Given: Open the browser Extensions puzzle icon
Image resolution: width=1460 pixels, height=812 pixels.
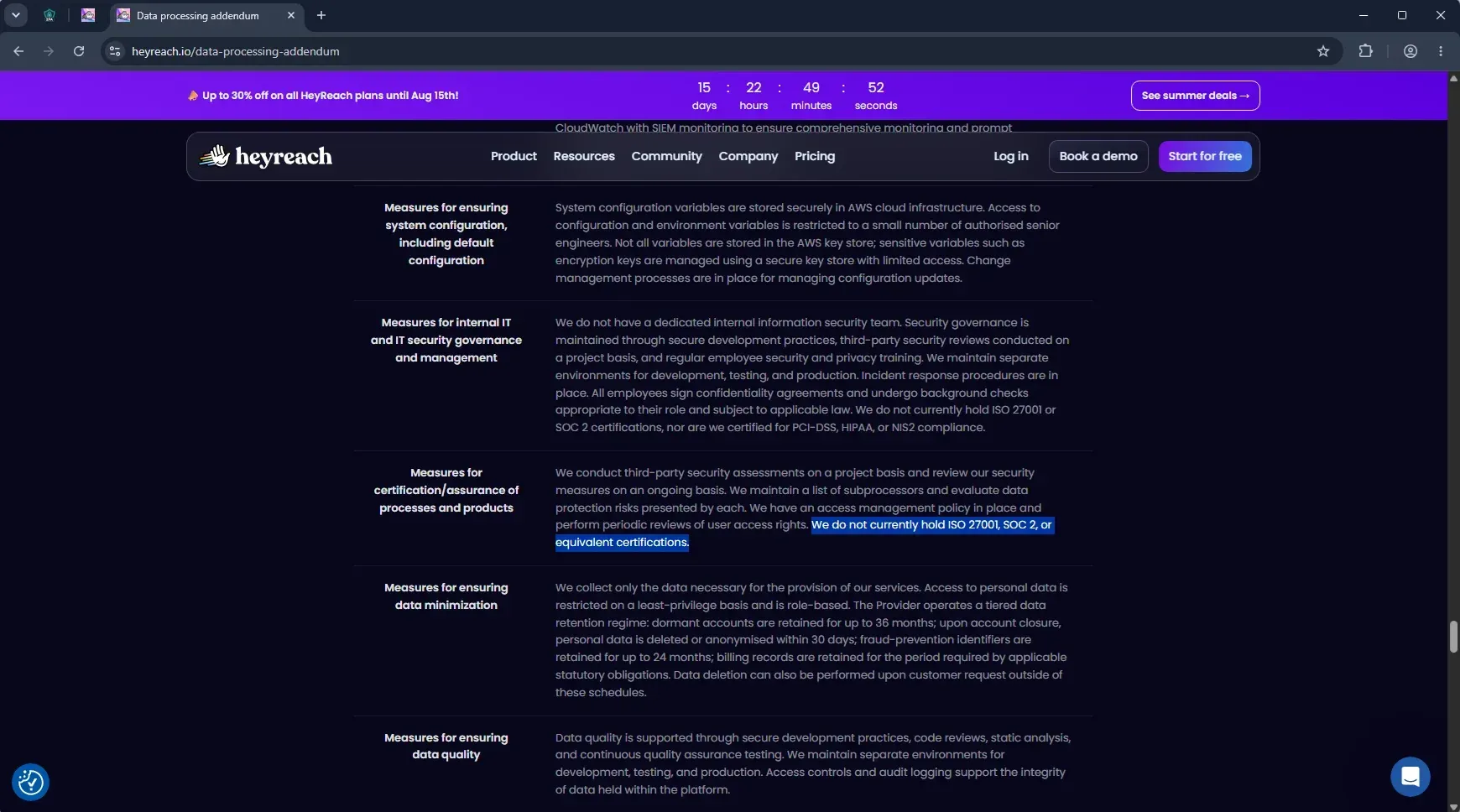Looking at the screenshot, I should click(1366, 51).
